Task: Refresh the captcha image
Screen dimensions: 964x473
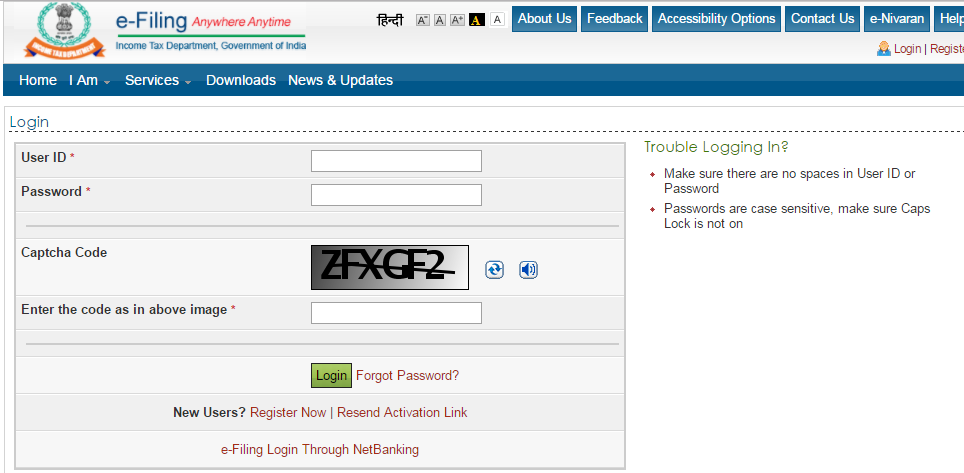Action: click(x=494, y=269)
